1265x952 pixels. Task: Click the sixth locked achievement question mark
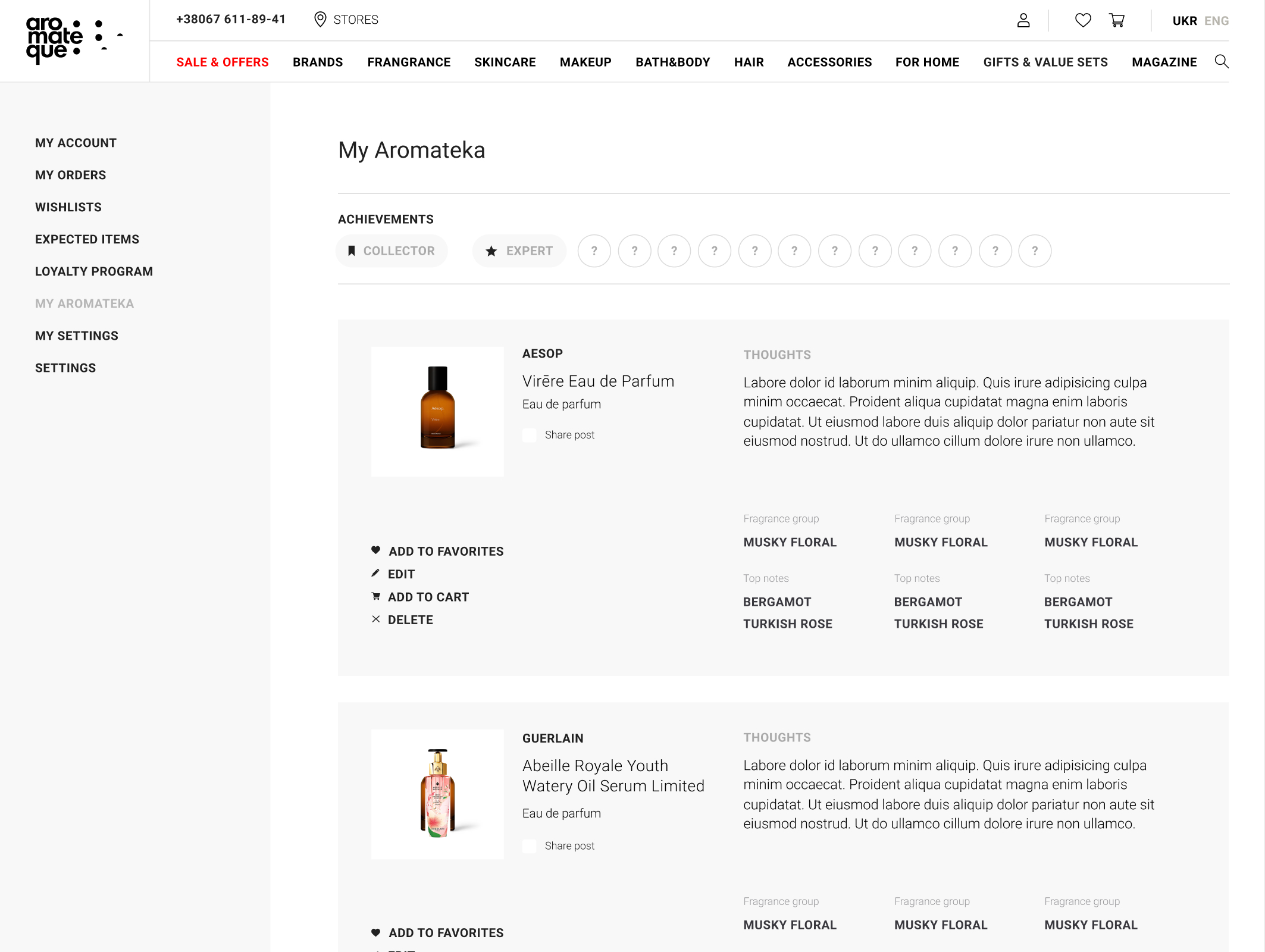[x=794, y=251]
